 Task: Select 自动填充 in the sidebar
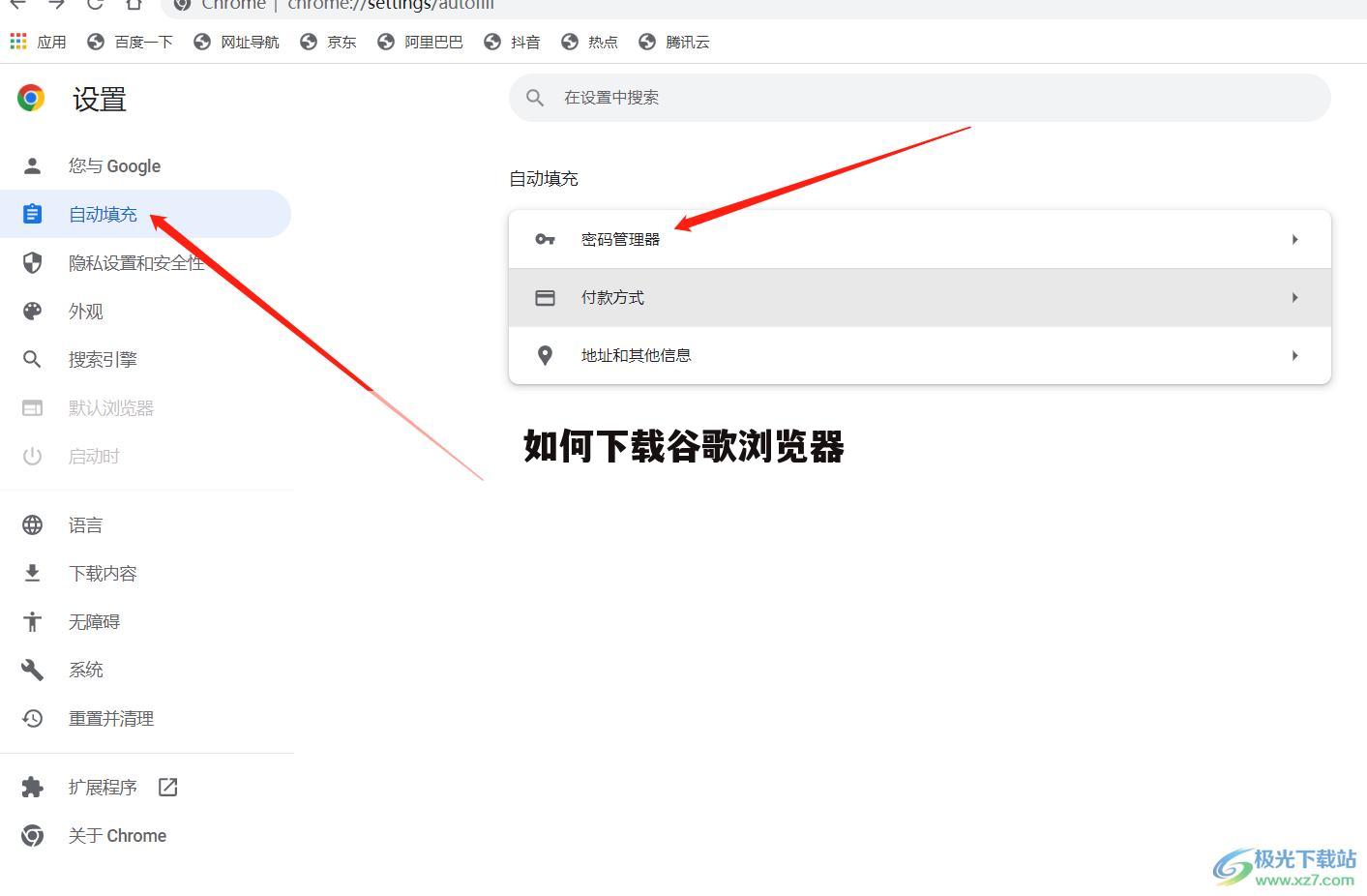(145, 214)
